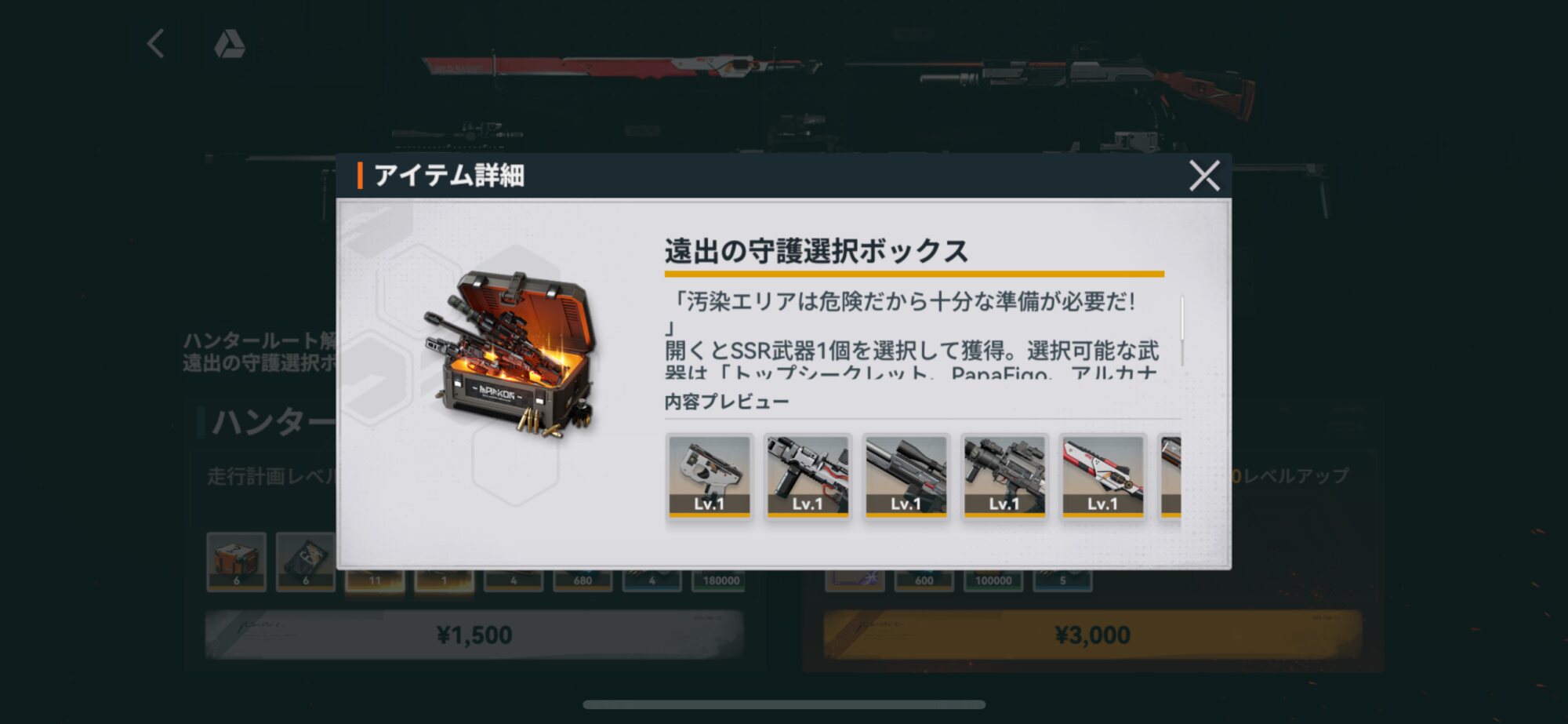
Task: Select the fifth red-white weapon thumbnail
Action: point(1102,476)
